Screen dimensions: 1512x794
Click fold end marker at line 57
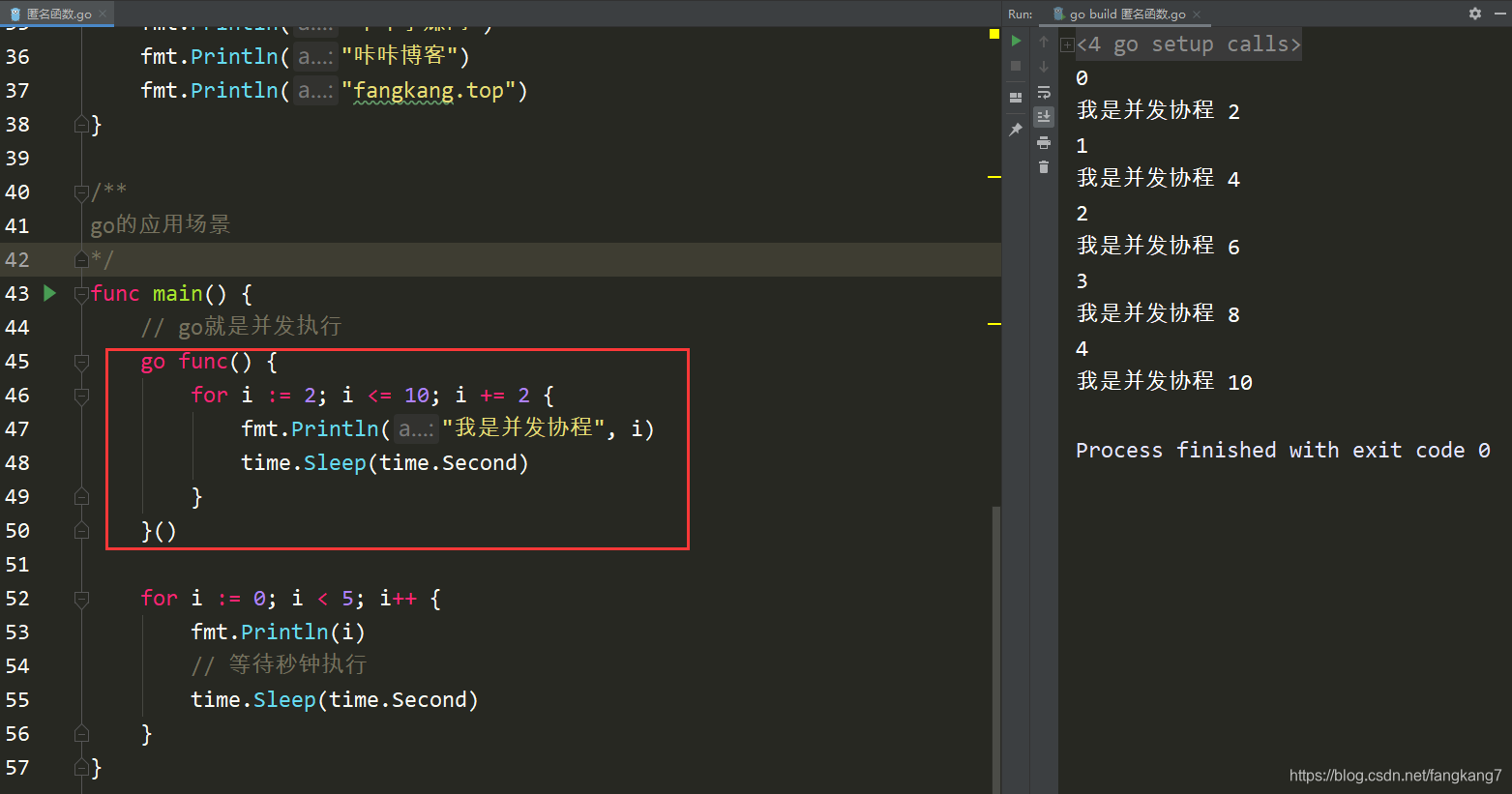click(x=81, y=768)
